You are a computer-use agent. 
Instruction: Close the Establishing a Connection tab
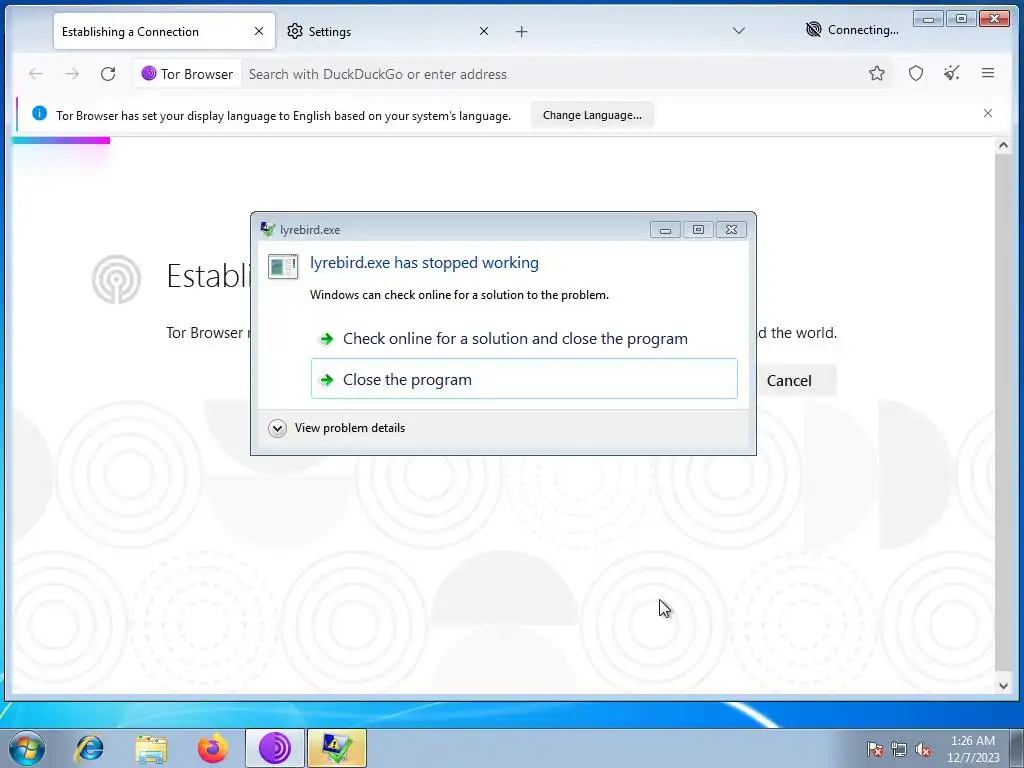point(259,31)
